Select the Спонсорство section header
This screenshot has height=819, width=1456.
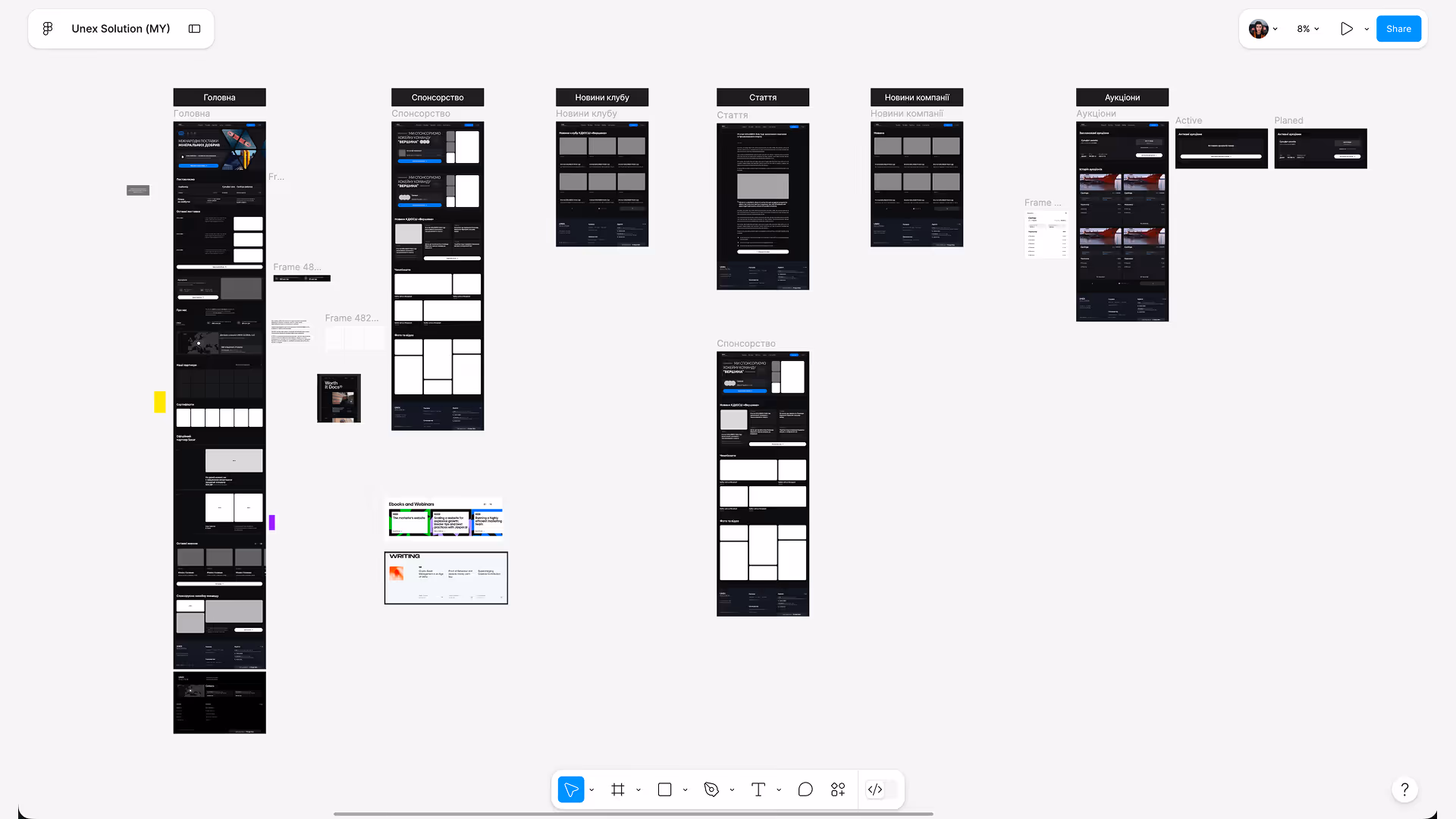click(438, 97)
